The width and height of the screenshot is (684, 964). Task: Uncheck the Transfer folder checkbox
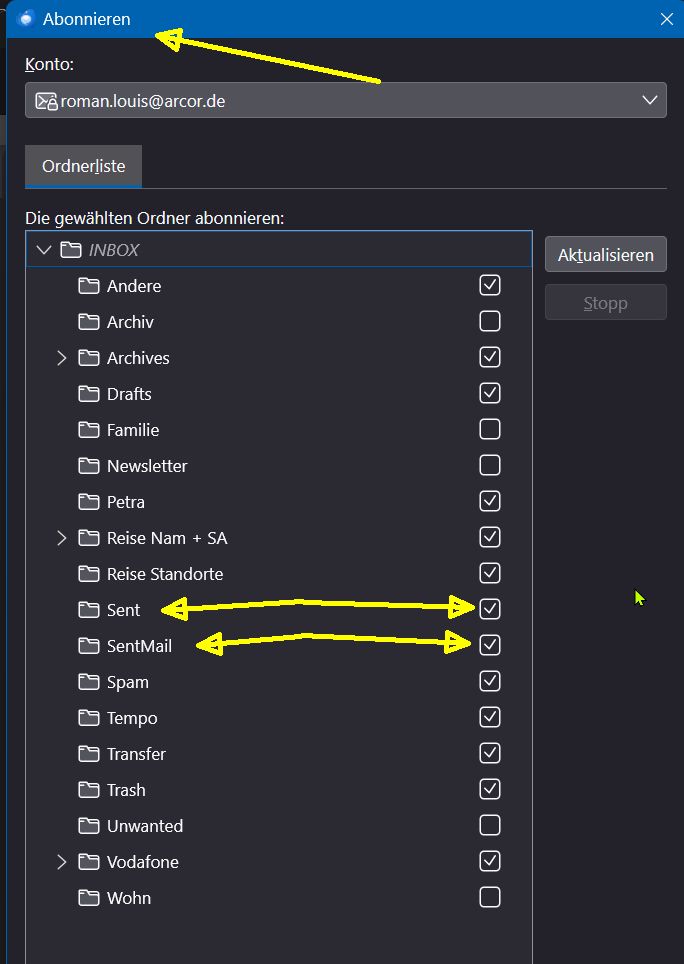point(490,753)
